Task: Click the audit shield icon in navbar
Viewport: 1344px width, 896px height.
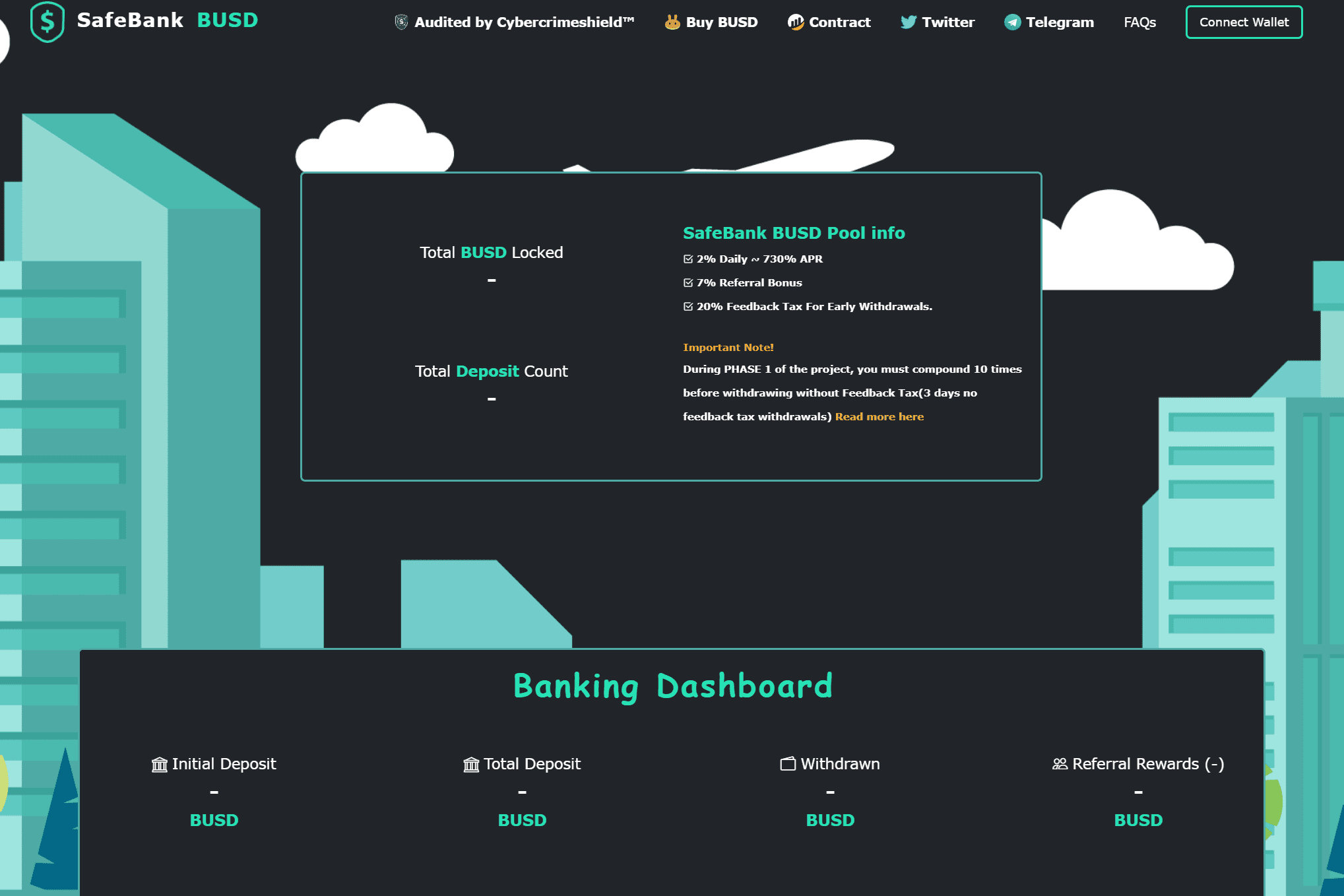Action: (x=401, y=22)
